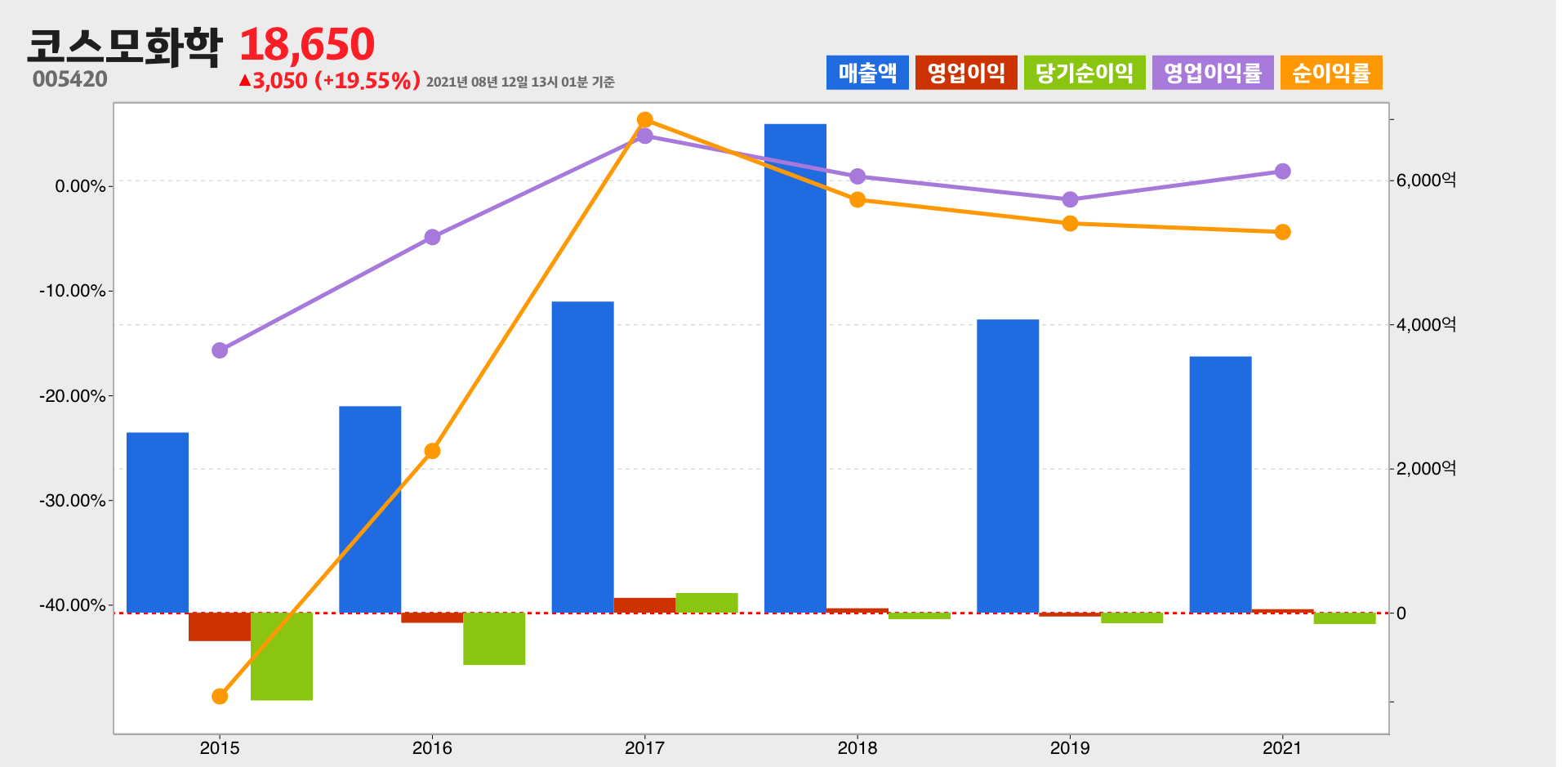
Task: Click the 0 right axis label
Action: [x=1401, y=613]
